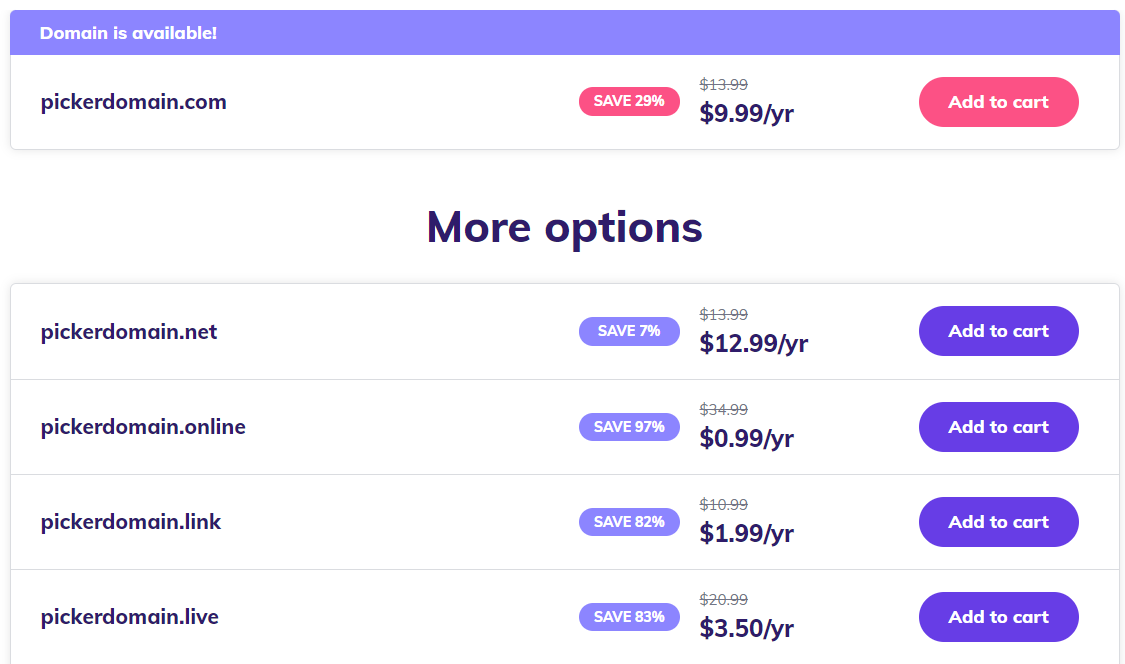Click the SAVE 29% badge

pyautogui.click(x=629, y=101)
